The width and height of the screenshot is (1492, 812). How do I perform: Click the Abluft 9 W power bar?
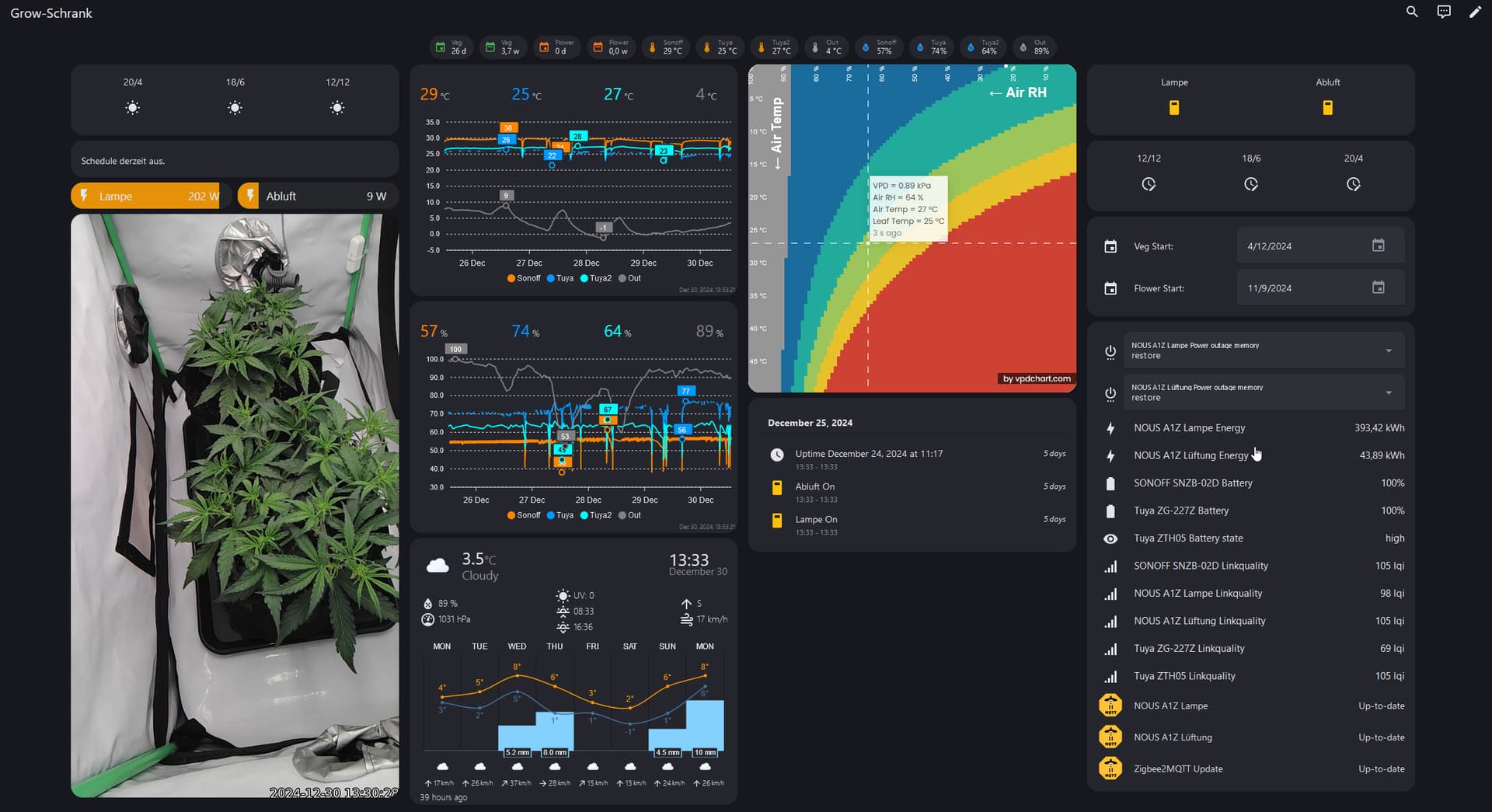tap(318, 197)
